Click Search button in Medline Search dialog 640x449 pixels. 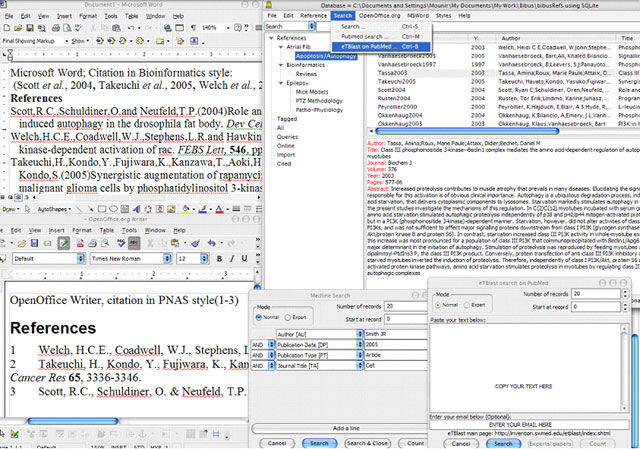pyautogui.click(x=319, y=443)
